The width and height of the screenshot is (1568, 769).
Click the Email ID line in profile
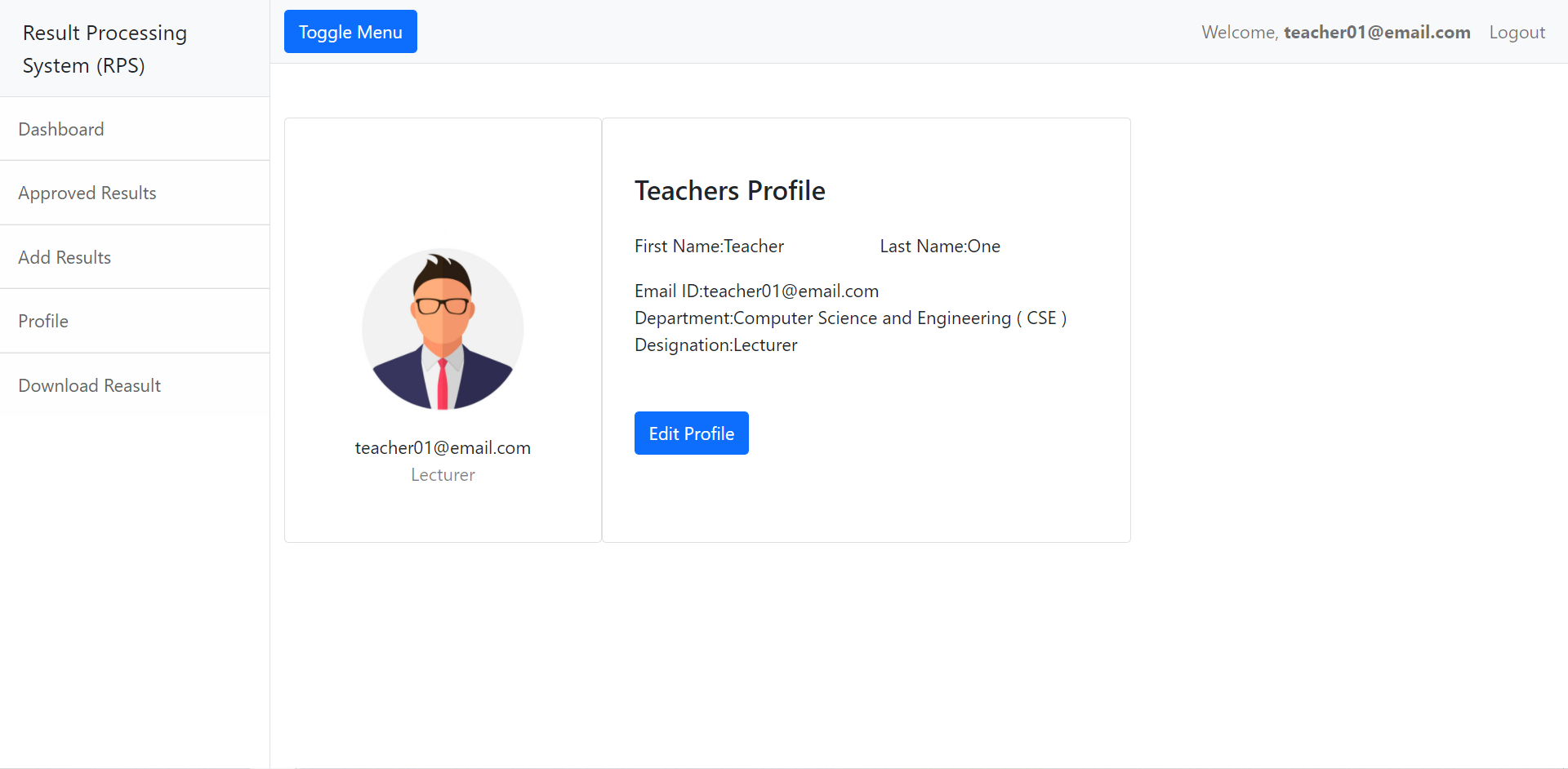pos(756,291)
